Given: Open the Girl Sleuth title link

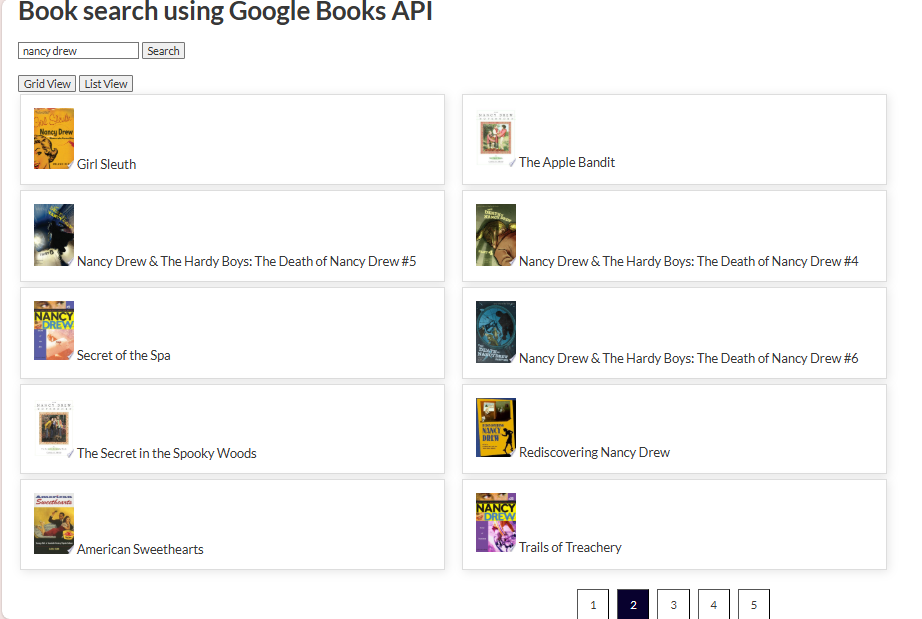Looking at the screenshot, I should pos(106,164).
